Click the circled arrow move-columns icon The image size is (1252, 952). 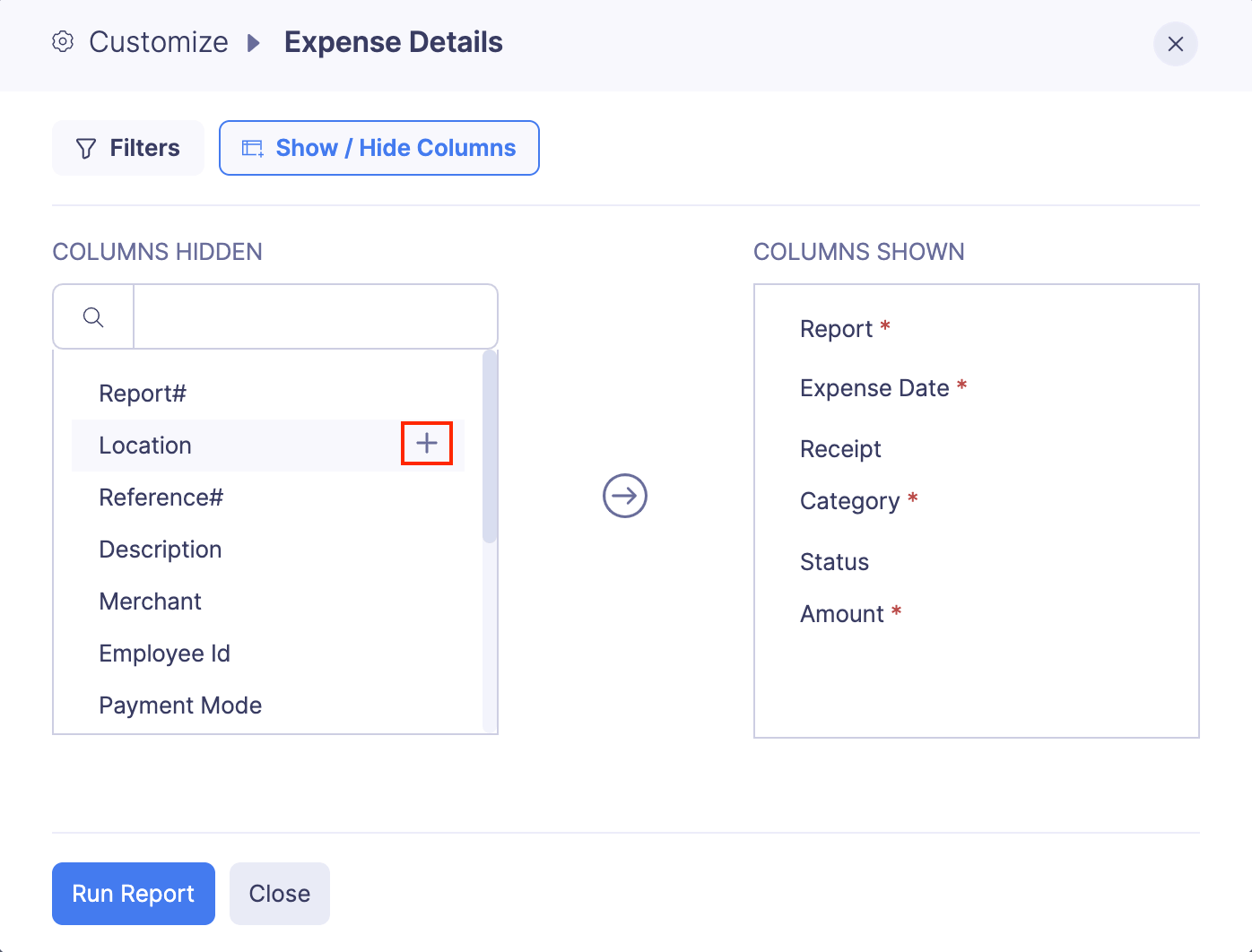625,496
